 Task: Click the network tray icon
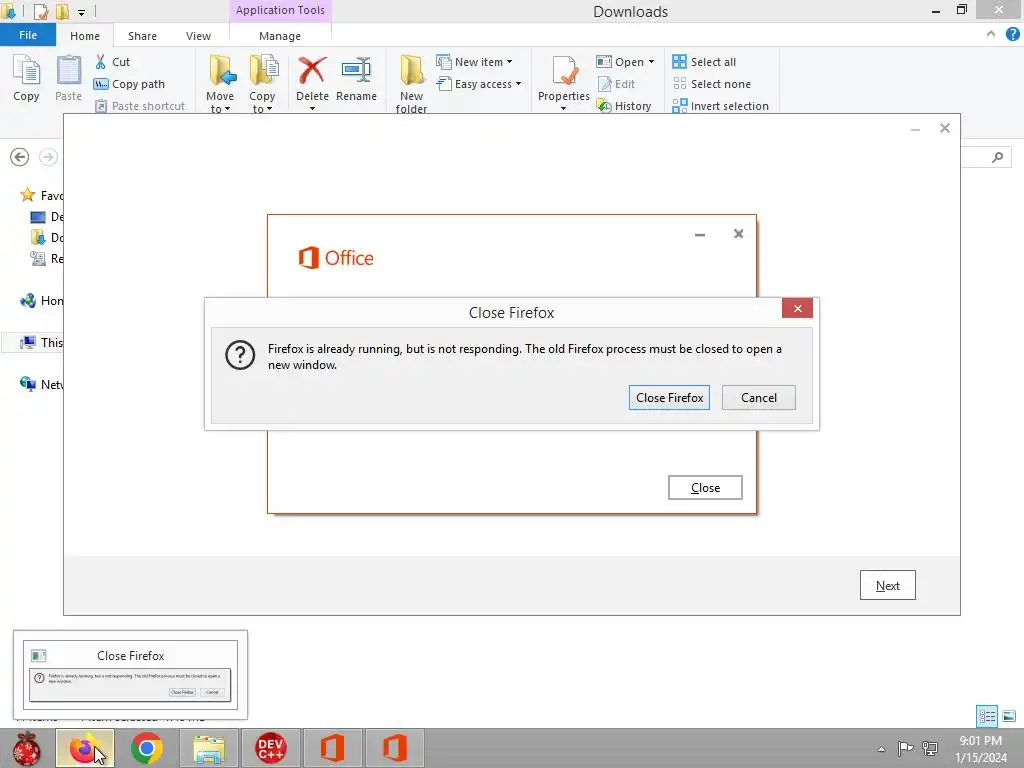click(930, 748)
